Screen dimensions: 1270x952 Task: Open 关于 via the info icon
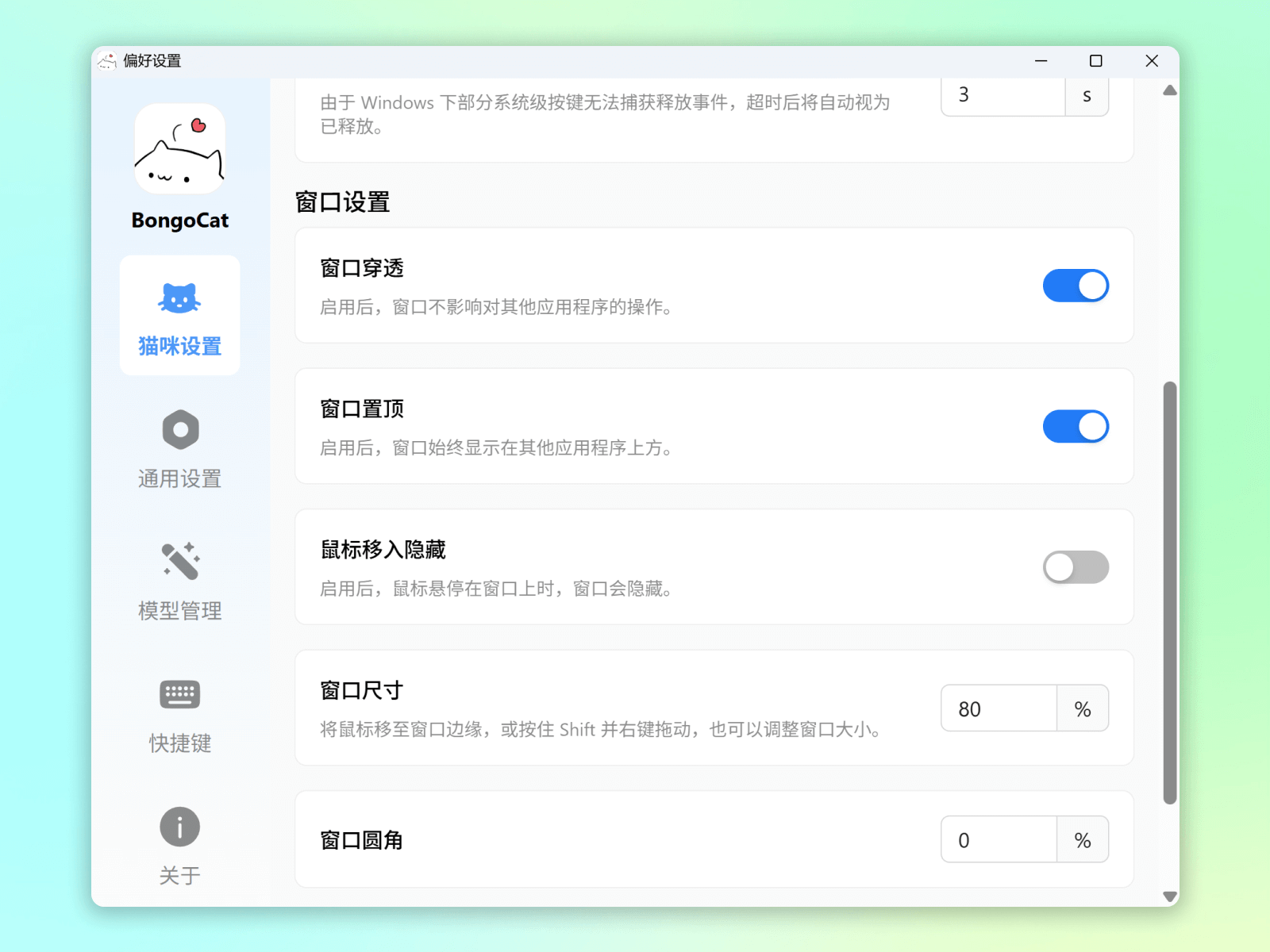pos(180,827)
